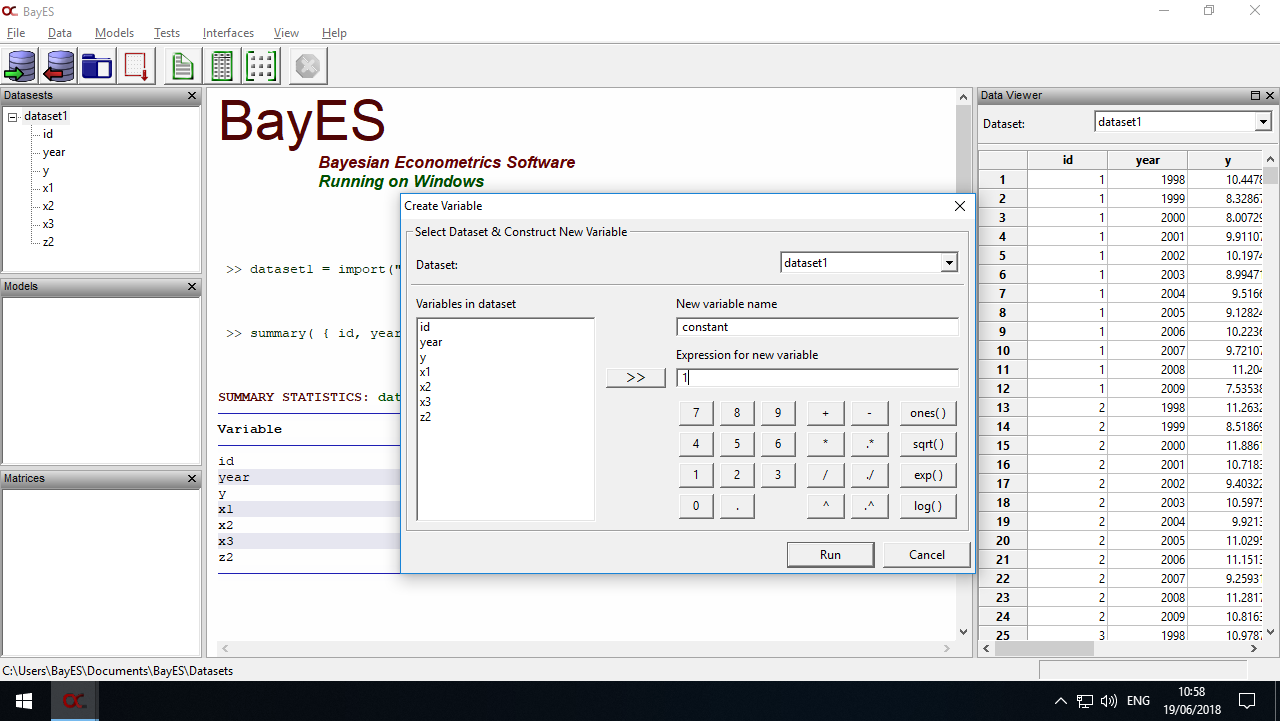Click the .* elementwise multiply button
Image resolution: width=1280 pixels, height=721 pixels.
(869, 444)
